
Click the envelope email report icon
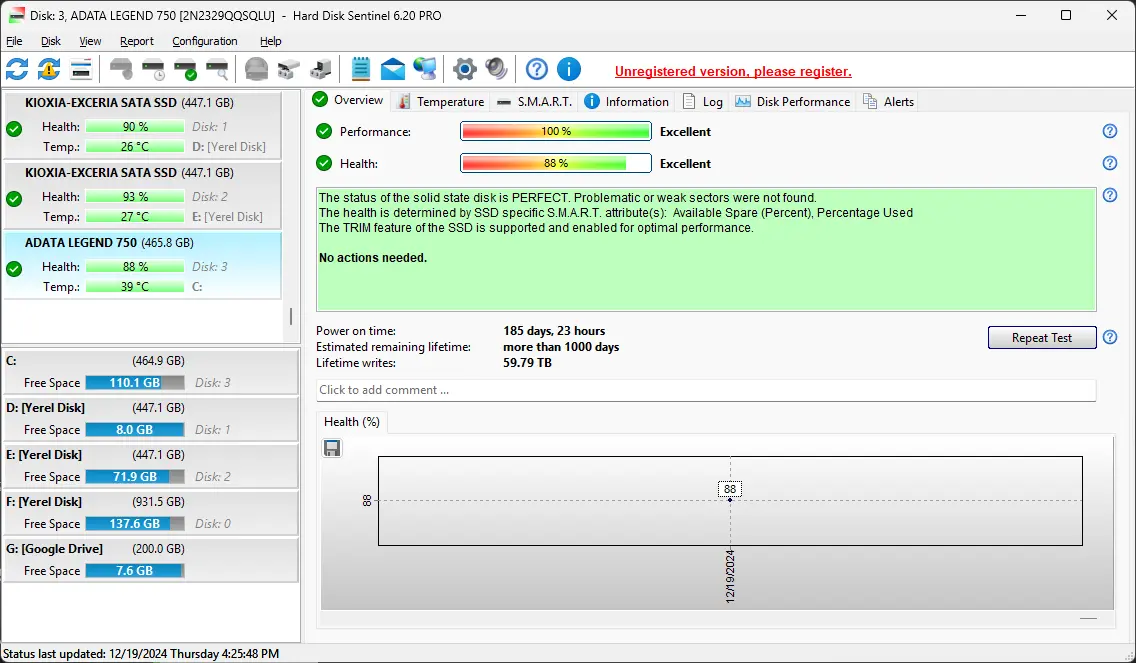[393, 70]
